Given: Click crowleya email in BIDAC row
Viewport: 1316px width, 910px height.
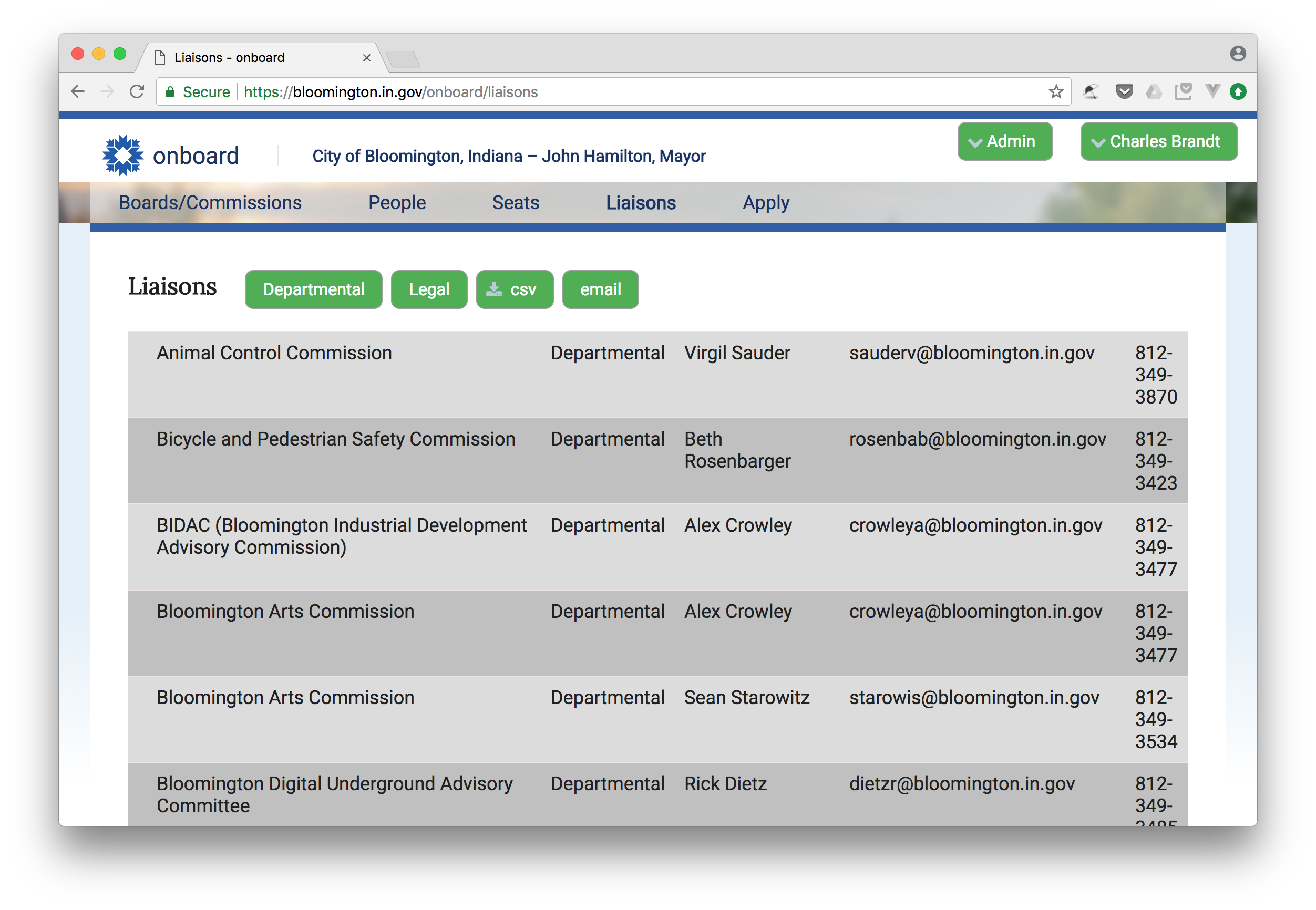Looking at the screenshot, I should [975, 525].
